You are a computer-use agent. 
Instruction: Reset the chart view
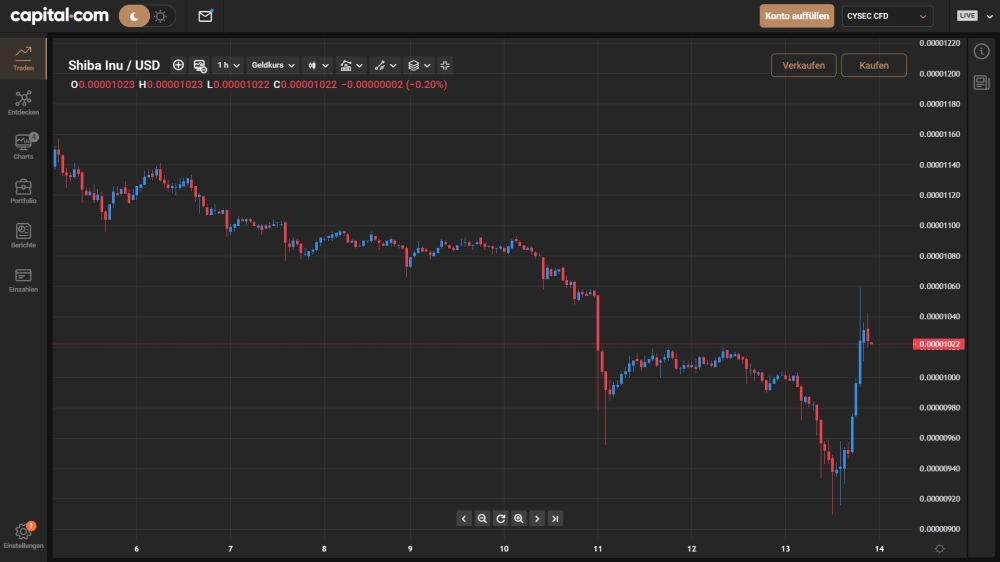click(500, 518)
